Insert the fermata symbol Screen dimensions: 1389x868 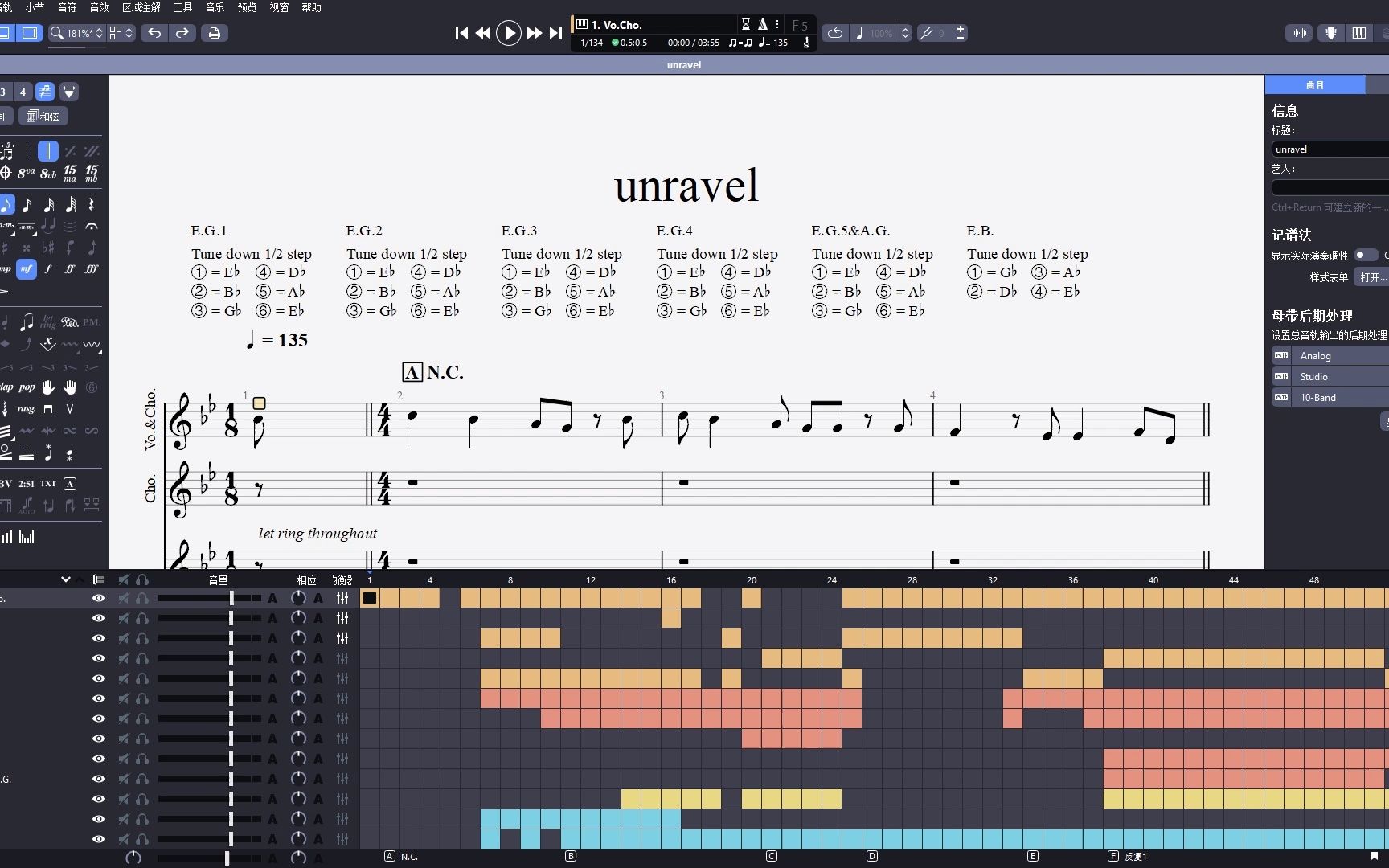coord(92,226)
